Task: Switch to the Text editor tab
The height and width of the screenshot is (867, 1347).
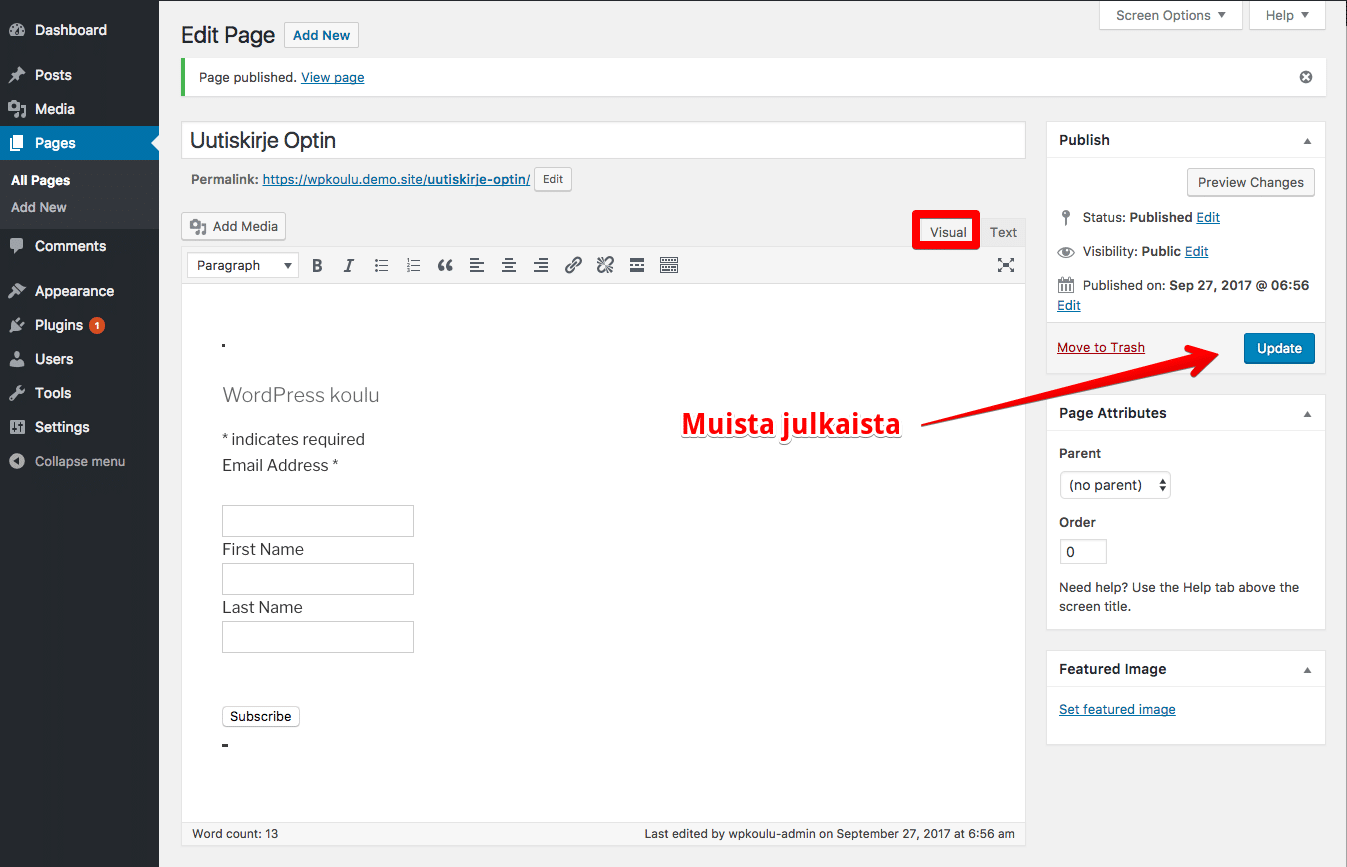Action: (x=1003, y=232)
